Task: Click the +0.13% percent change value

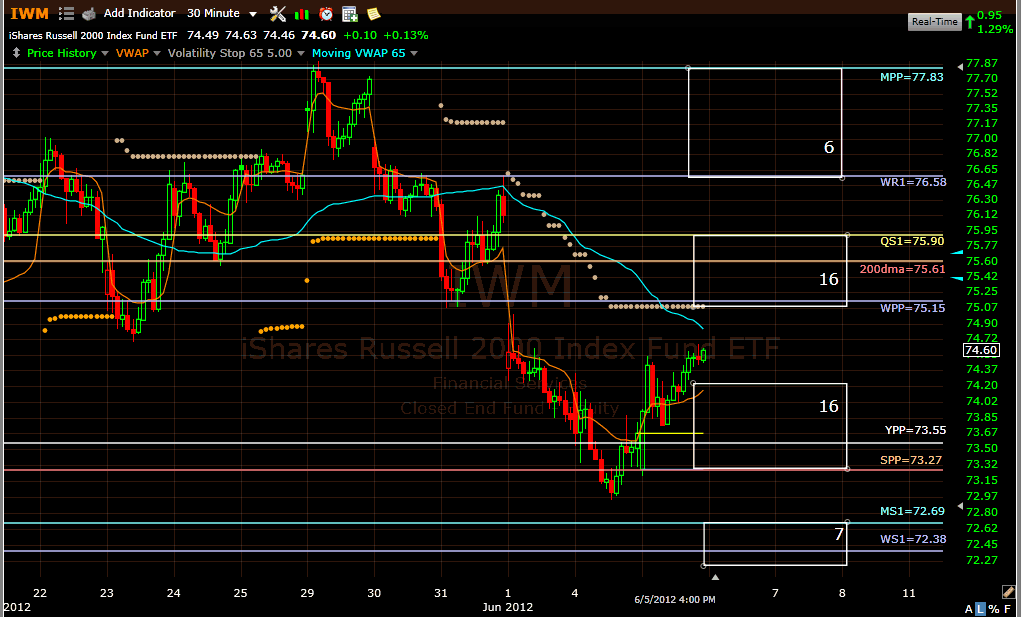Action: 405,35
